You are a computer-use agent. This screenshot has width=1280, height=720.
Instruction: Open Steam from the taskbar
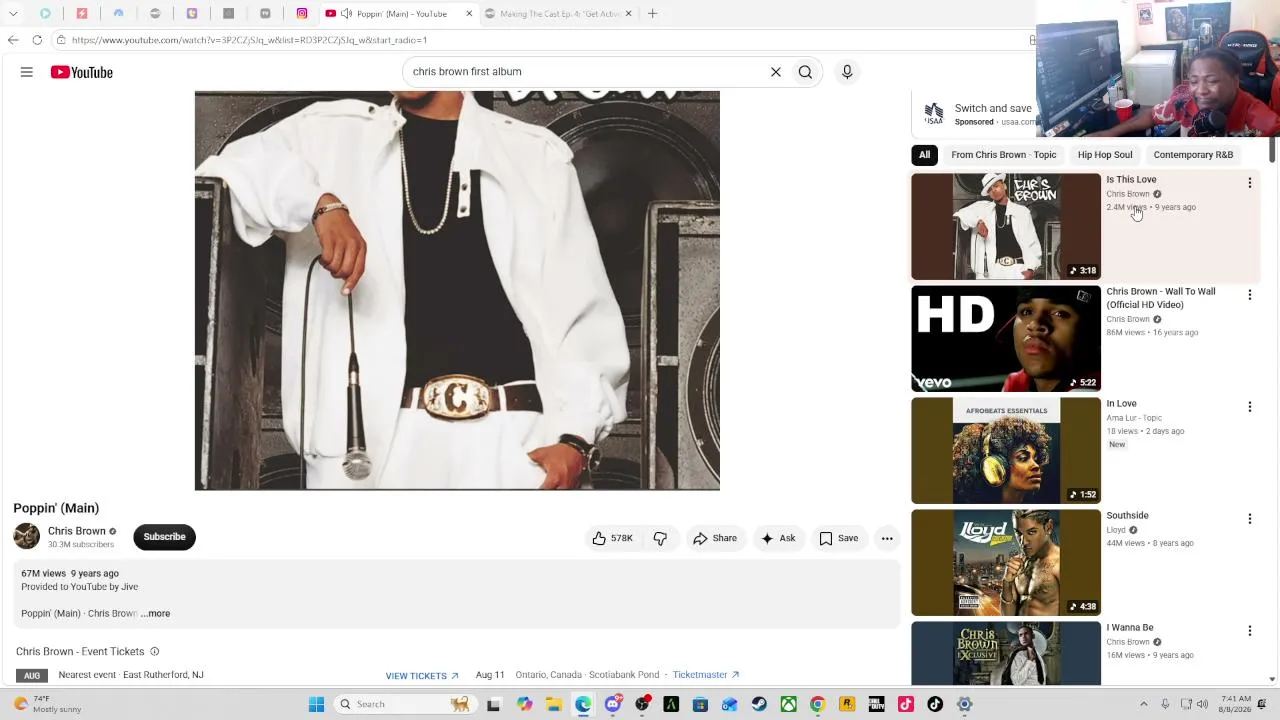[x=759, y=704]
